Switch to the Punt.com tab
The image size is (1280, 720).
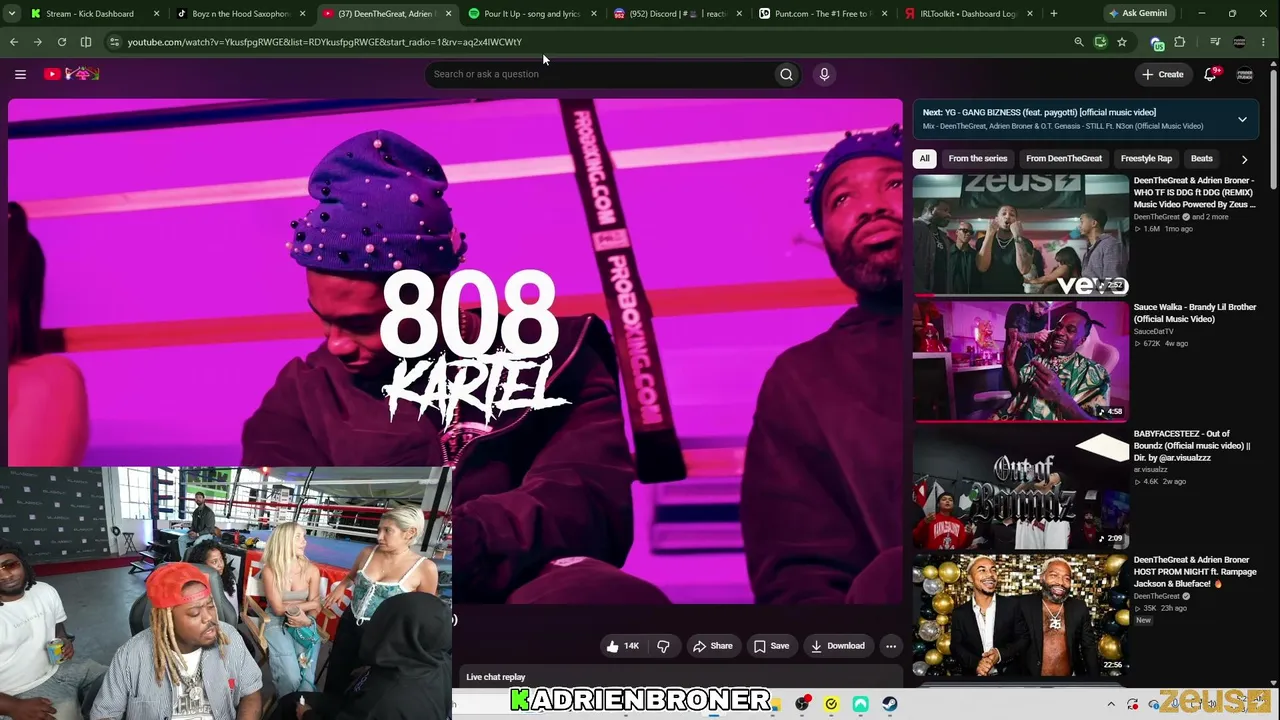(823, 14)
